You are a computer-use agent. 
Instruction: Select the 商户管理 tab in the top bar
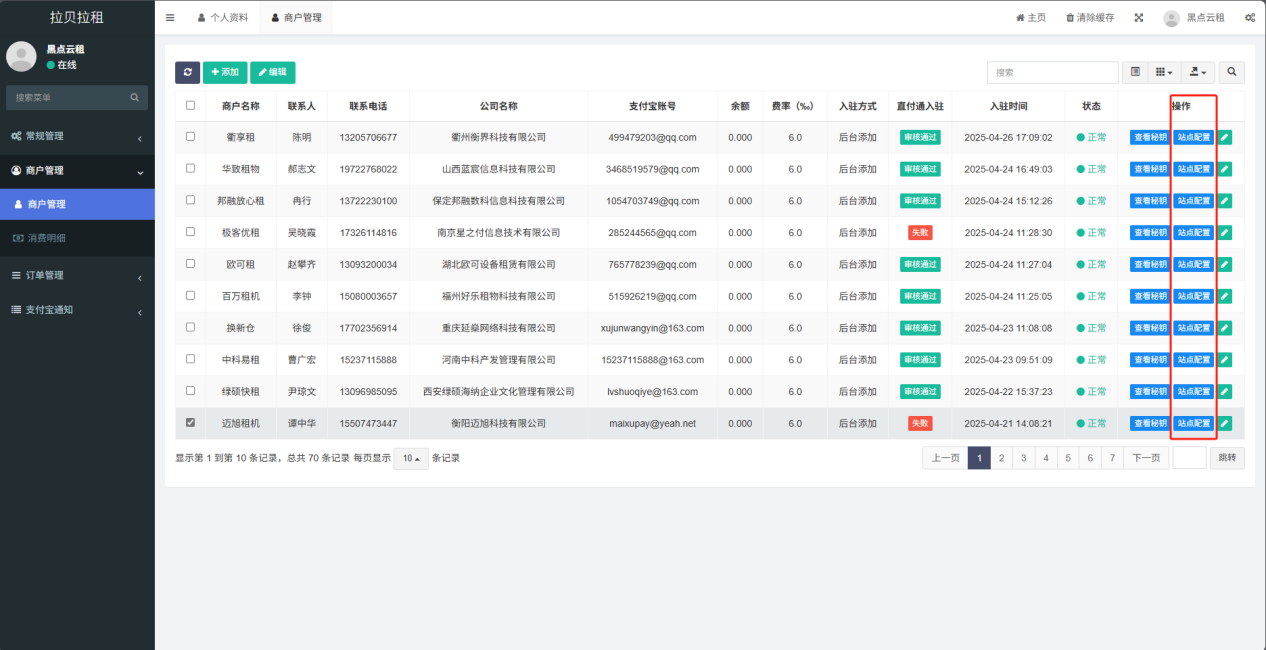tap(296, 18)
